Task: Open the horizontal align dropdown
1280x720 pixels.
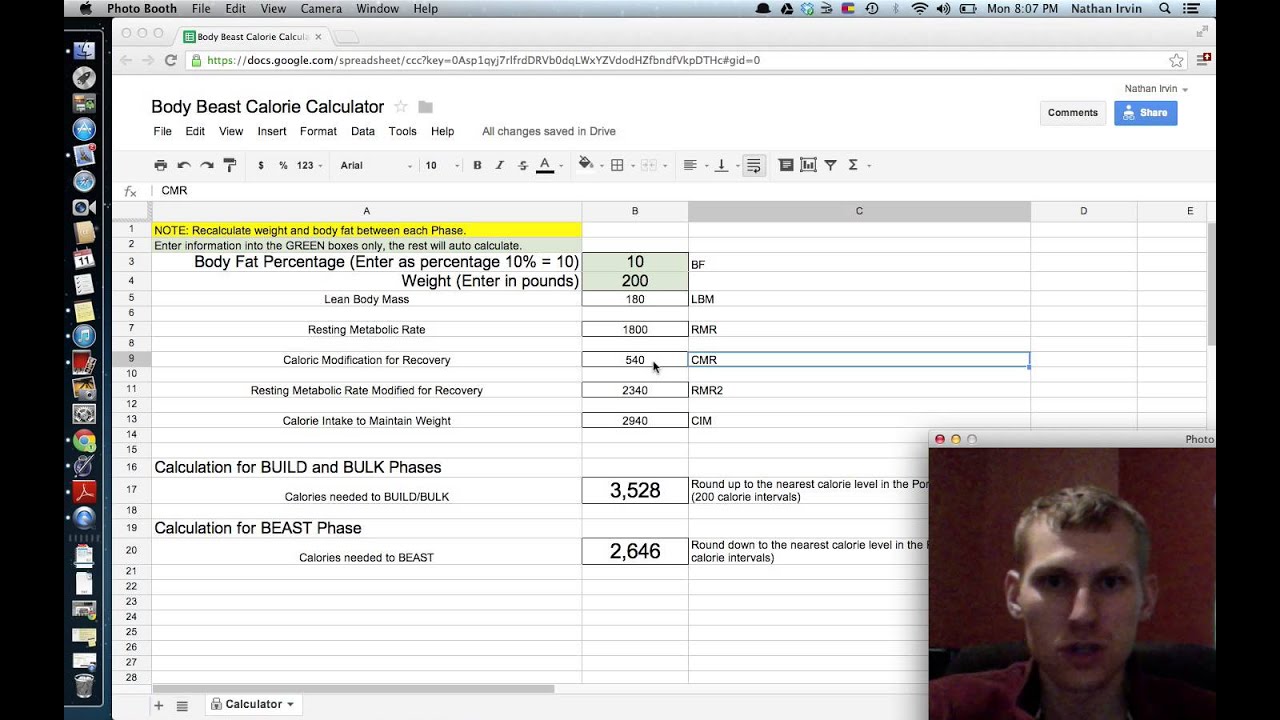Action: tap(694, 165)
